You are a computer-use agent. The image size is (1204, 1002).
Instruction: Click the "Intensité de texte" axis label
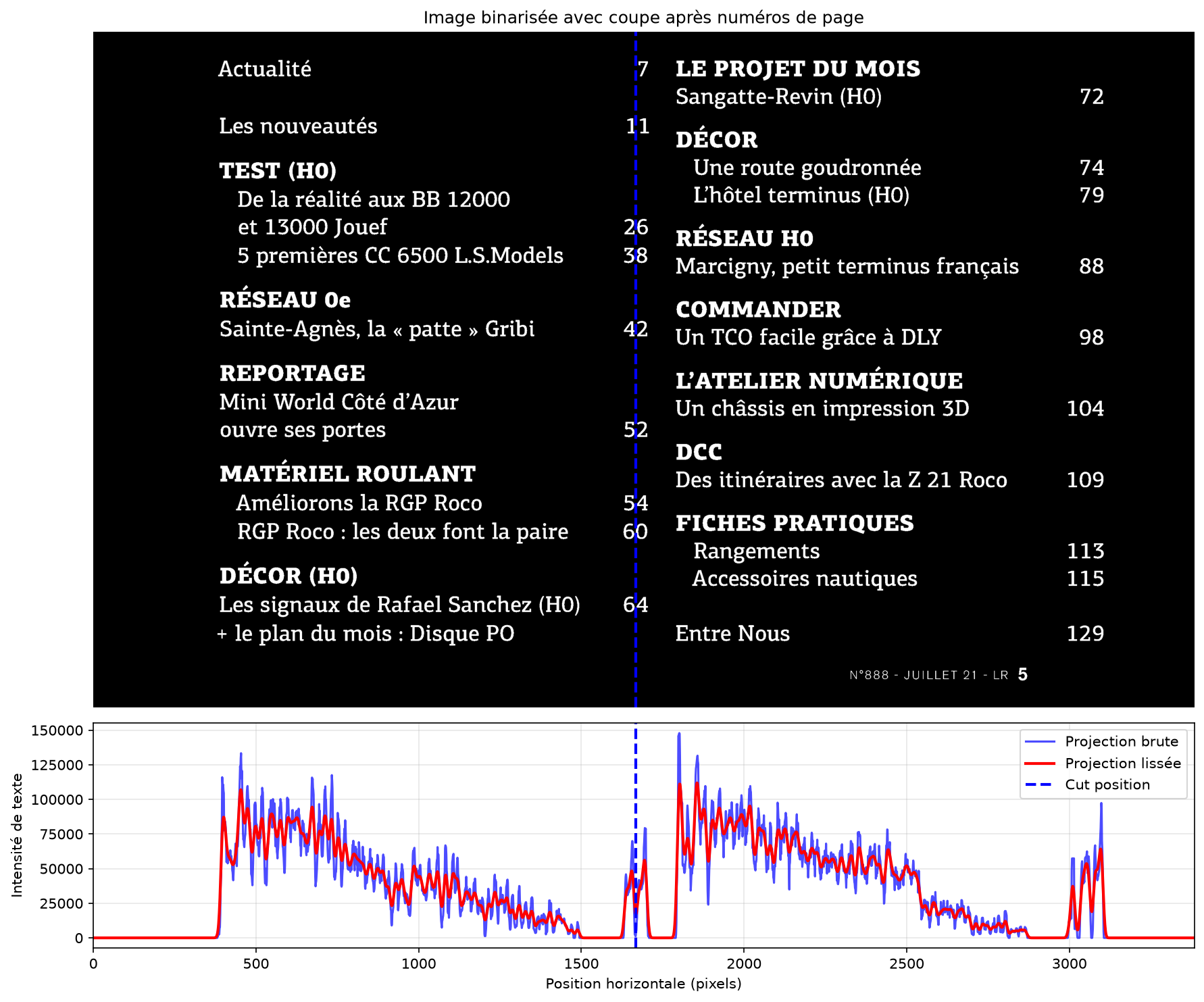click(x=17, y=835)
